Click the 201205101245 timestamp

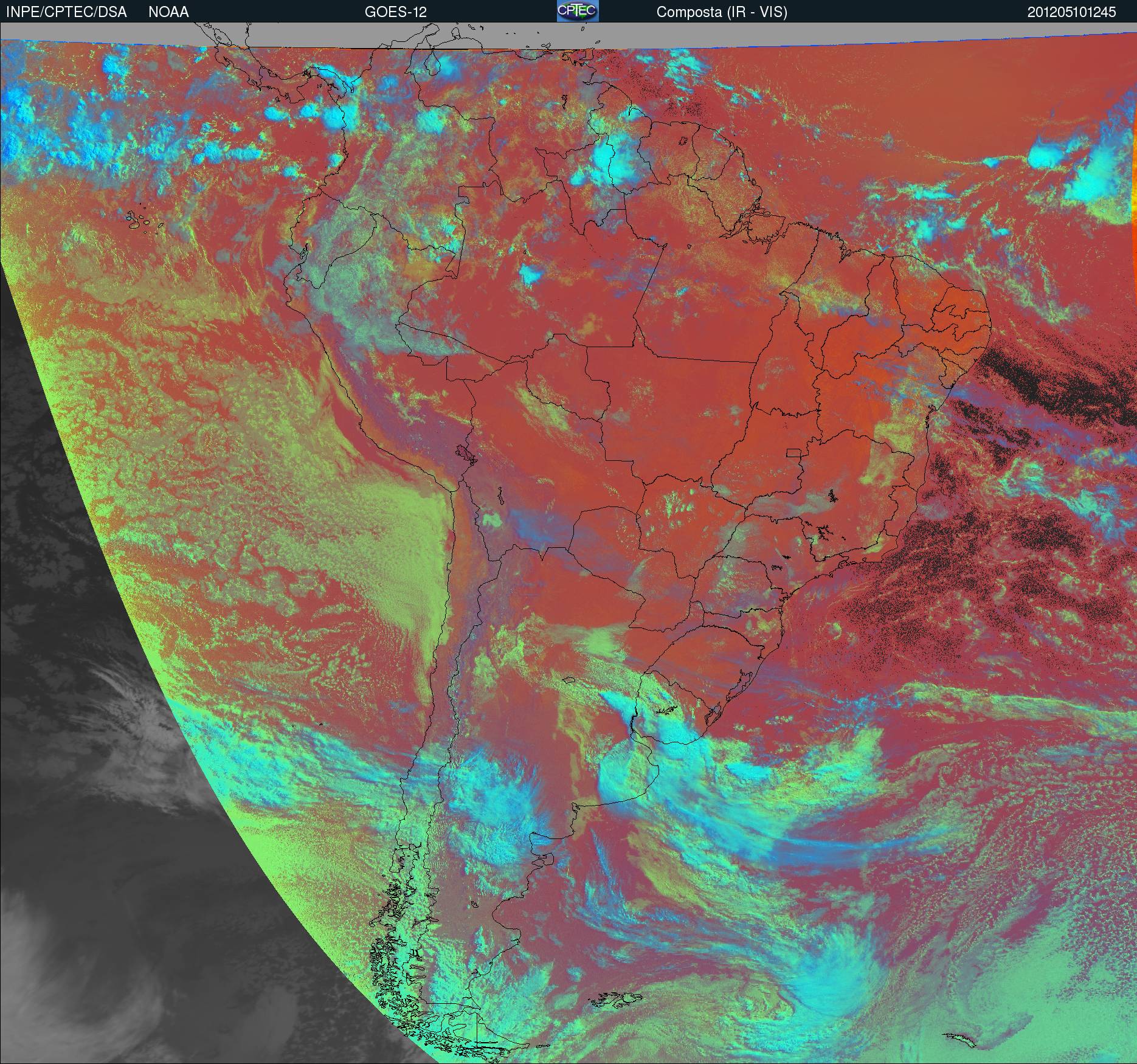tap(1072, 12)
